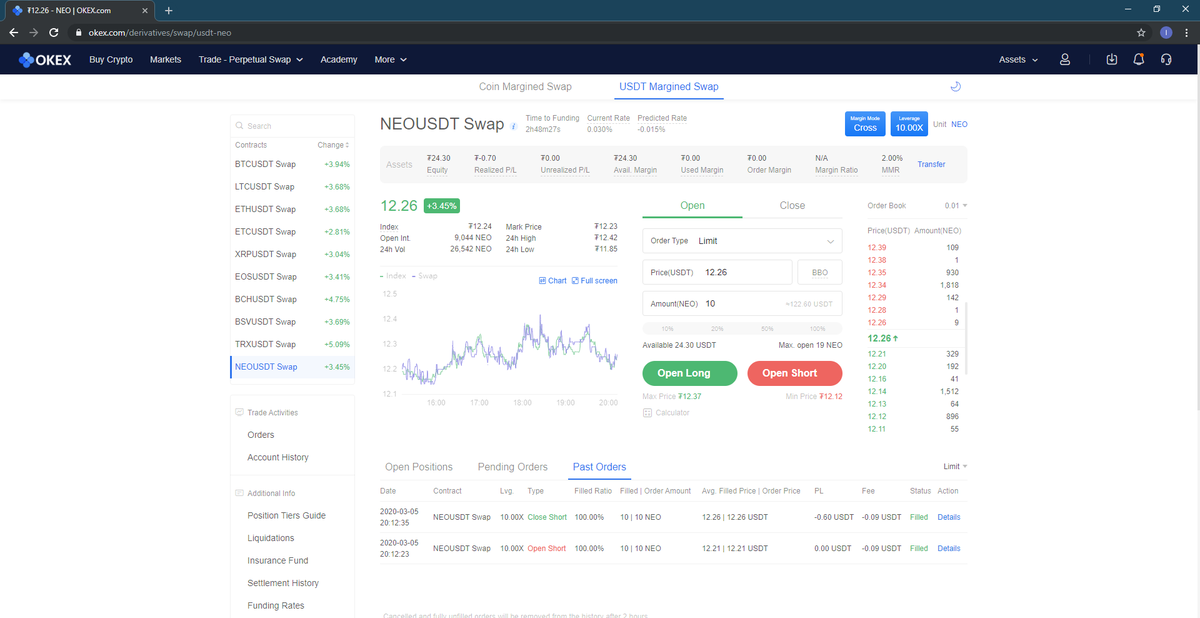
Task: Select the Open order tab
Action: 692,205
